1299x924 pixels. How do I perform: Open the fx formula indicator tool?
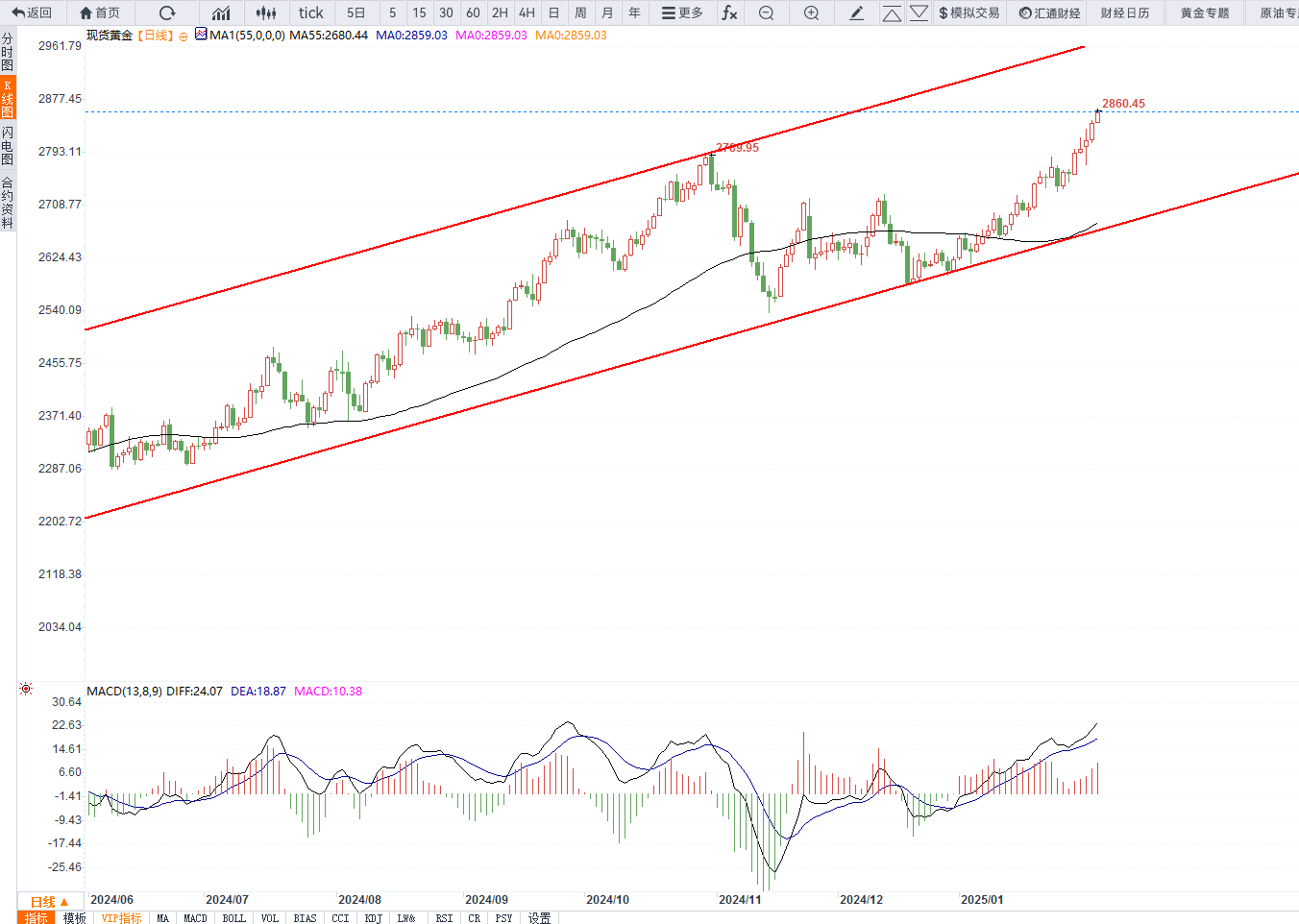(729, 12)
